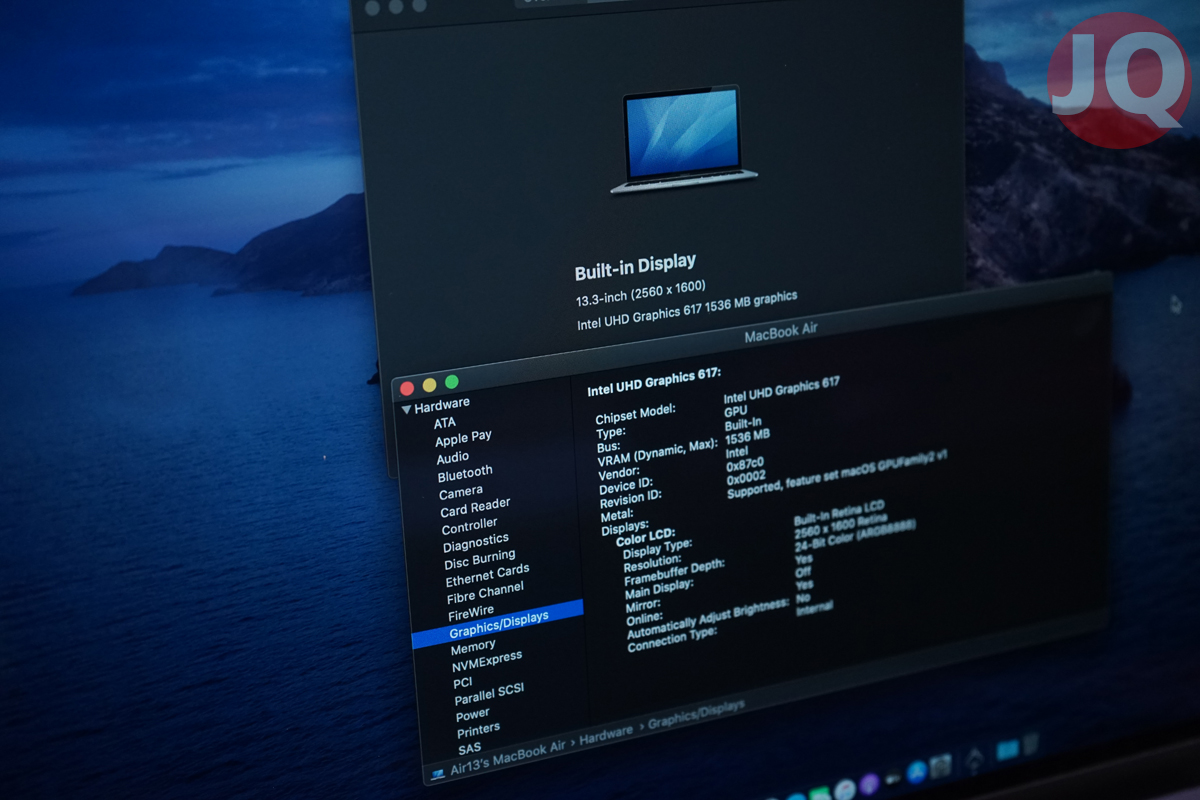
Task: Click the computer icon in the path bar
Action: [x=437, y=775]
